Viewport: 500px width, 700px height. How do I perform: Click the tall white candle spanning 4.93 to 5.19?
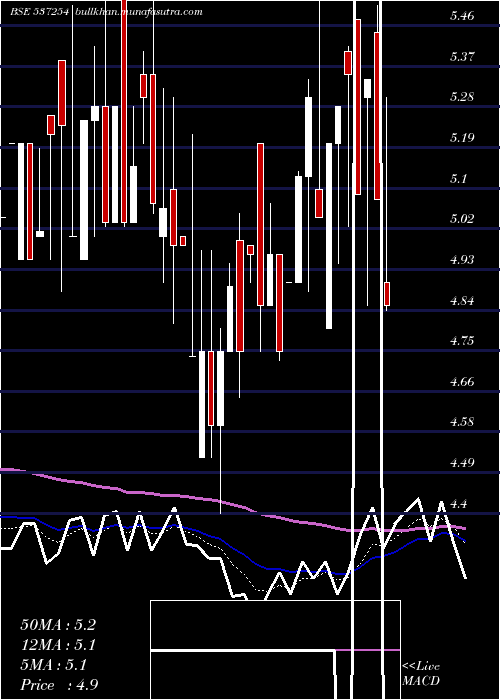[x=21, y=201]
